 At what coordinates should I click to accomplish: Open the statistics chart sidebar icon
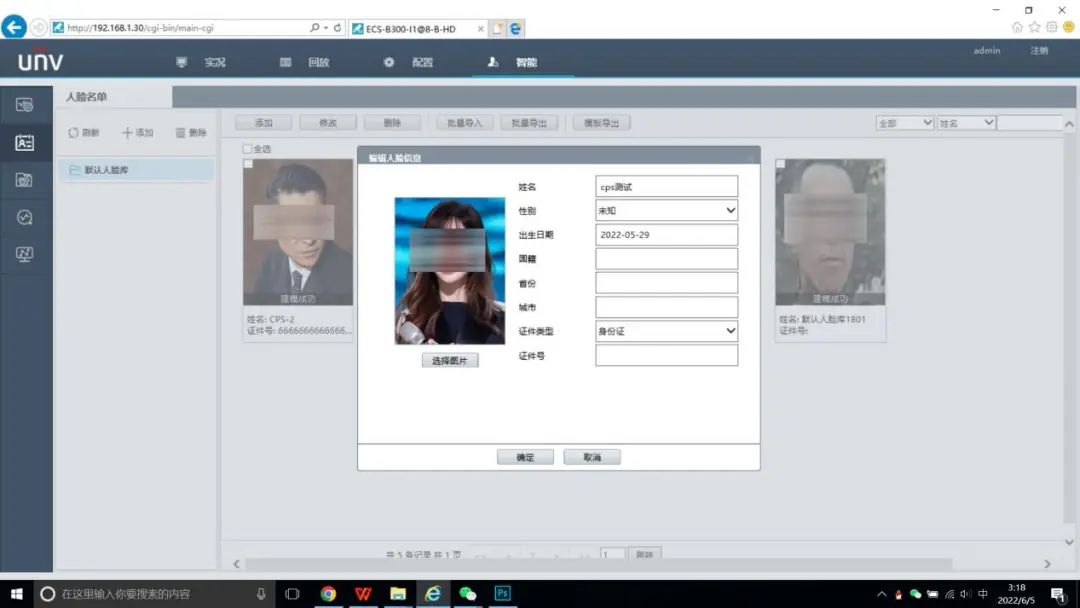[x=25, y=217]
